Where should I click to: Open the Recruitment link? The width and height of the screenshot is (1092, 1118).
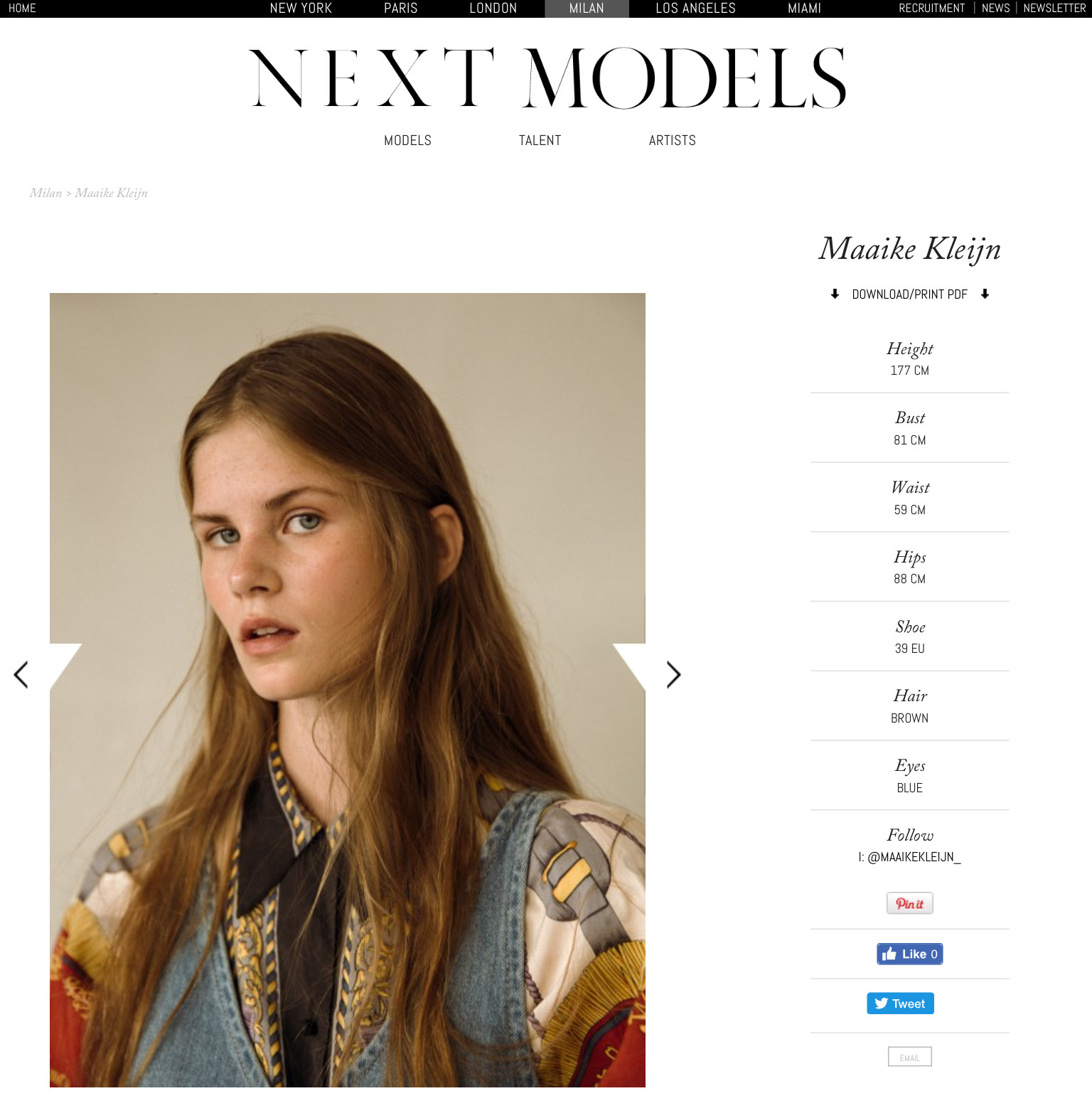point(931,9)
